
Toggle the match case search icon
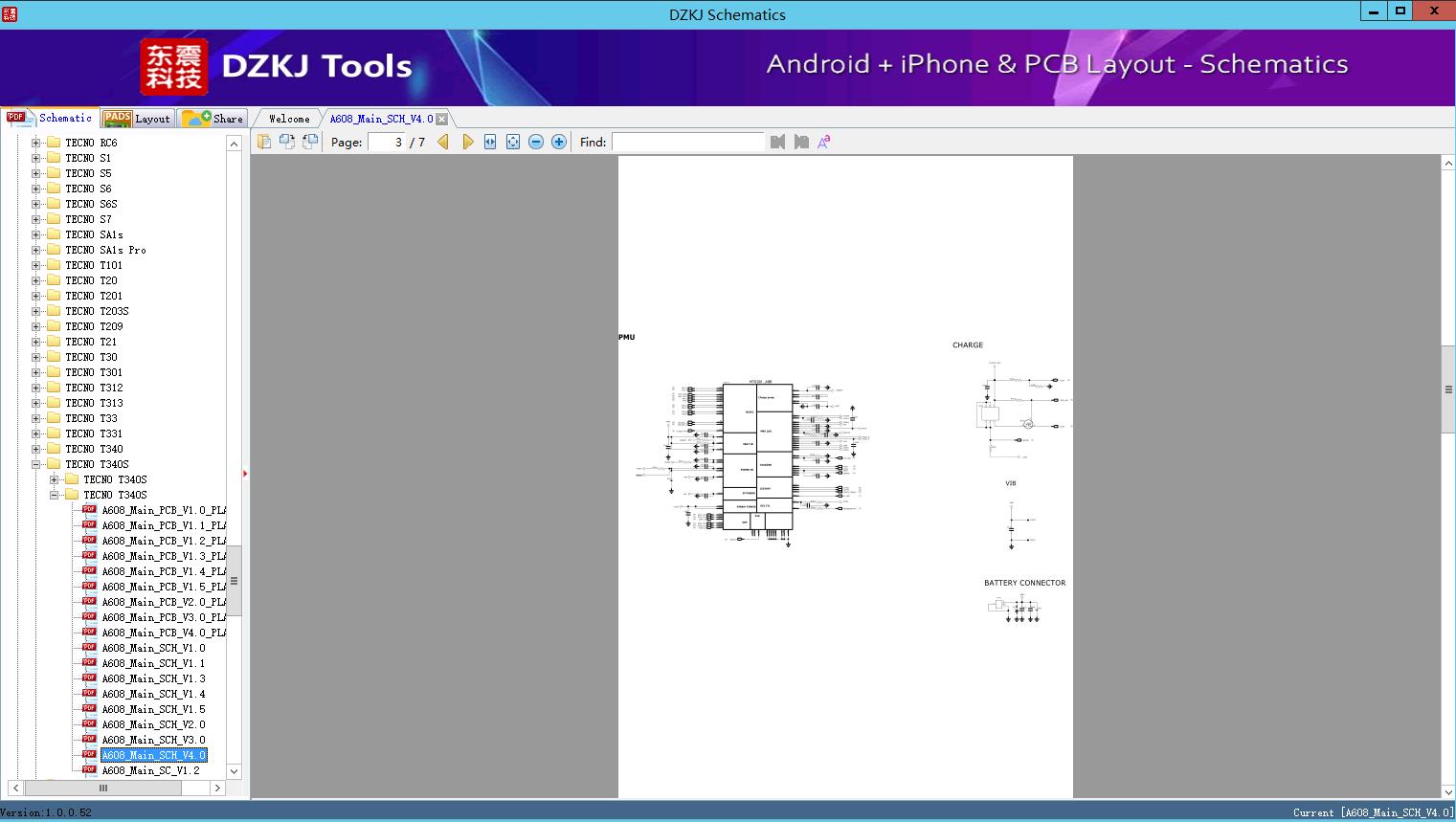pyautogui.click(x=824, y=142)
